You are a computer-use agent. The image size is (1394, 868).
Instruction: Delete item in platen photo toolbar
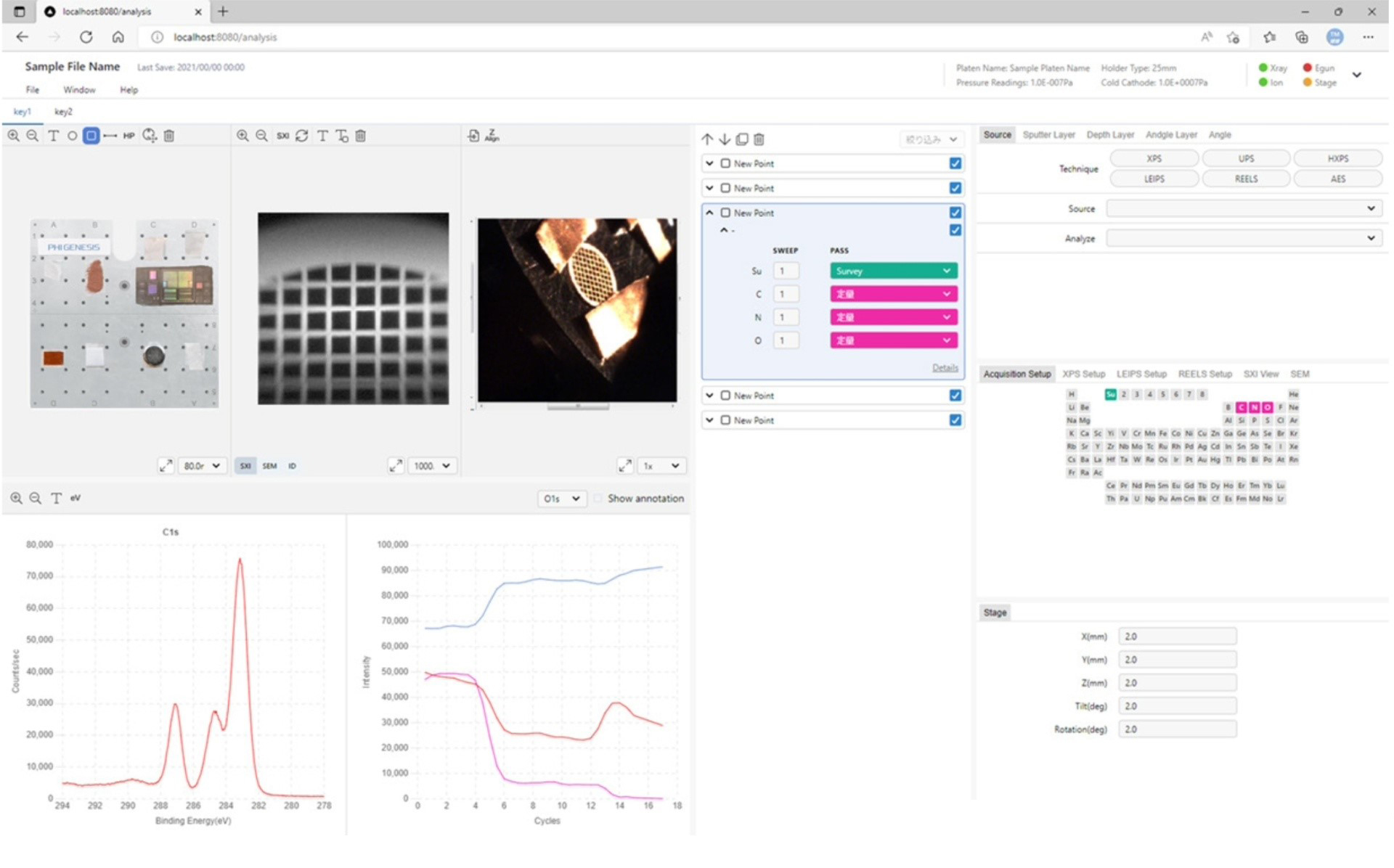169,136
